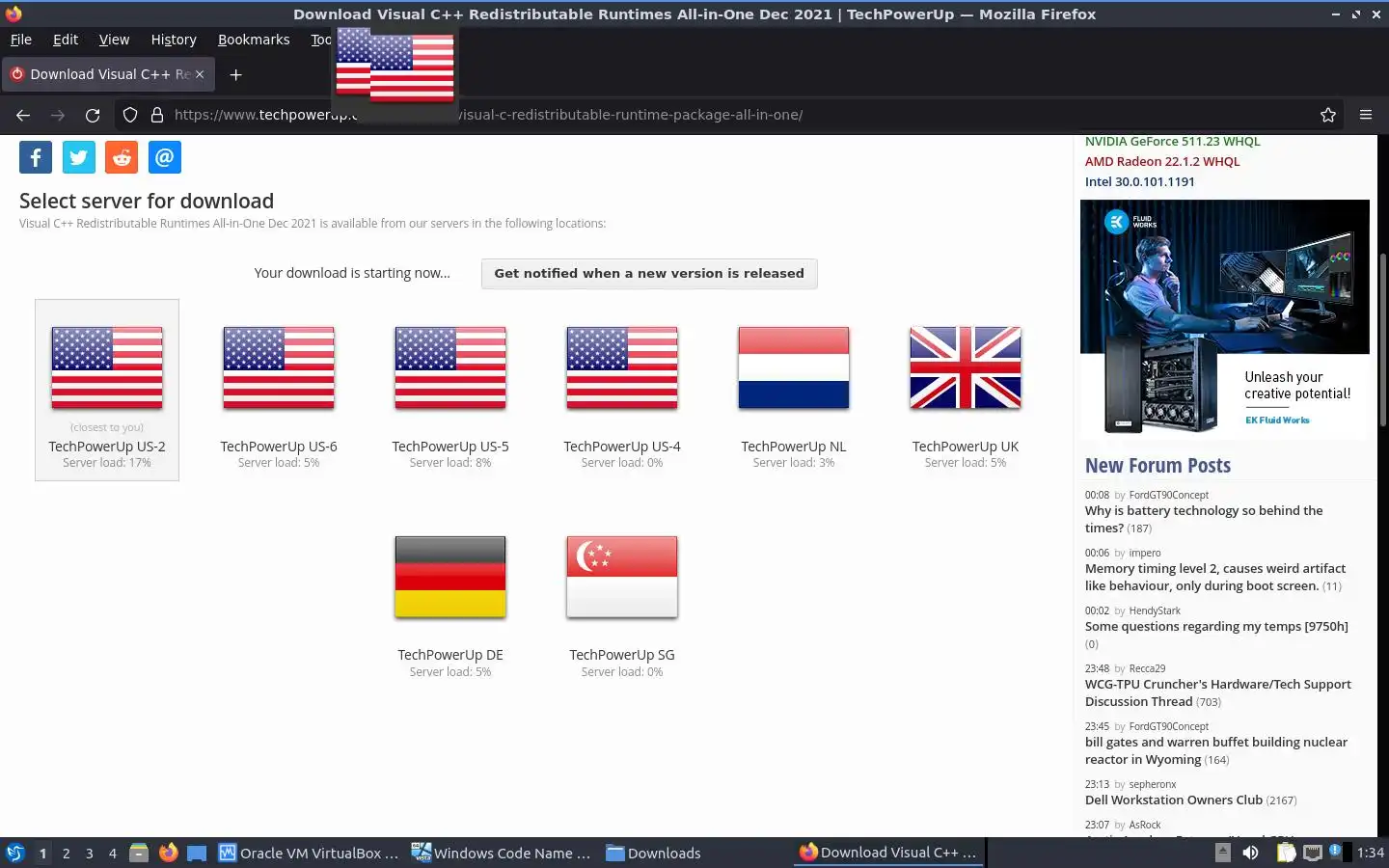Image resolution: width=1389 pixels, height=868 pixels.
Task: Open the taskbar start menu icon
Action: pyautogui.click(x=14, y=853)
